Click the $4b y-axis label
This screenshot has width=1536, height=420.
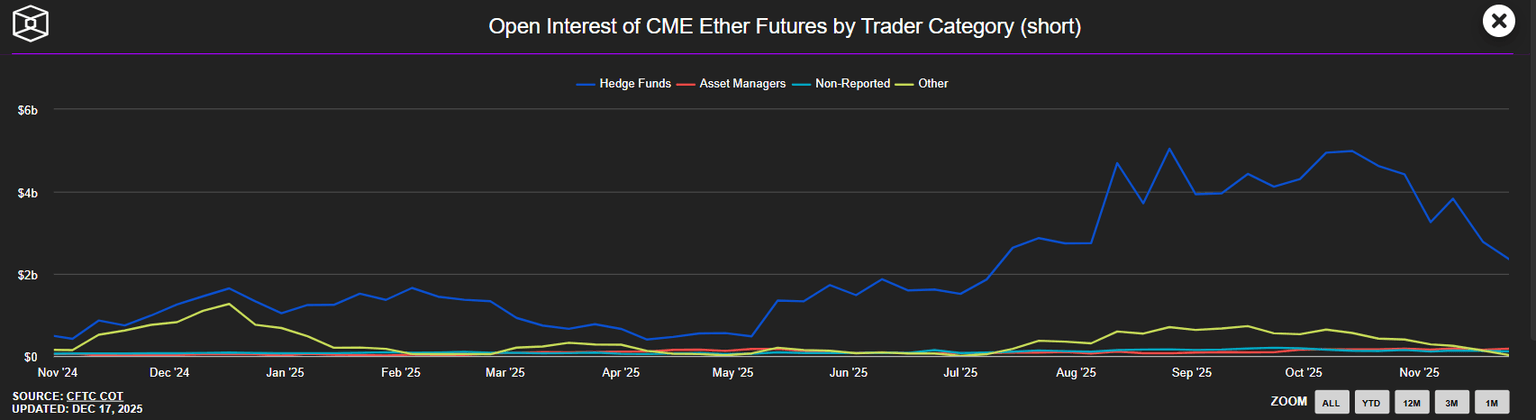click(29, 192)
